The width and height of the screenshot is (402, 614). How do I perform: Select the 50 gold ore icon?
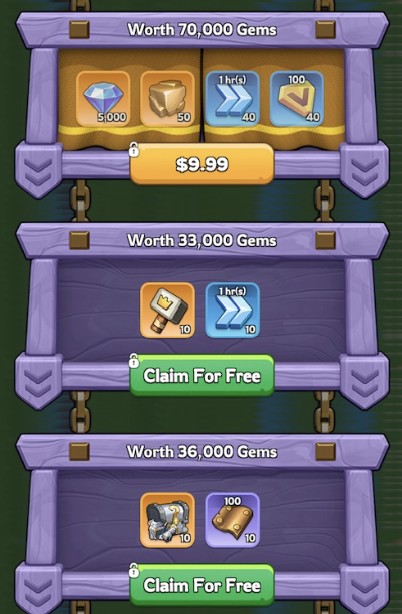pyautogui.click(x=167, y=98)
